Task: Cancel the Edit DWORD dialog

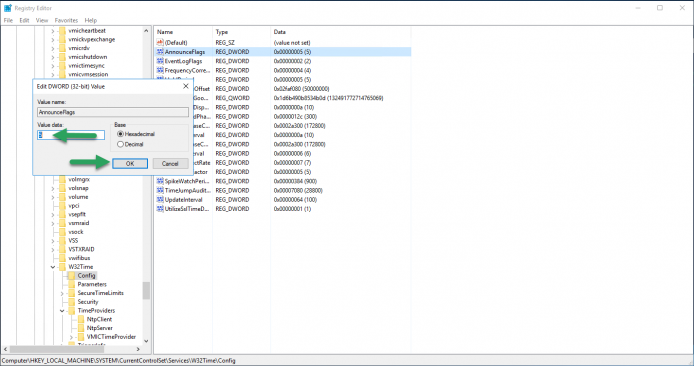Action: (x=170, y=163)
